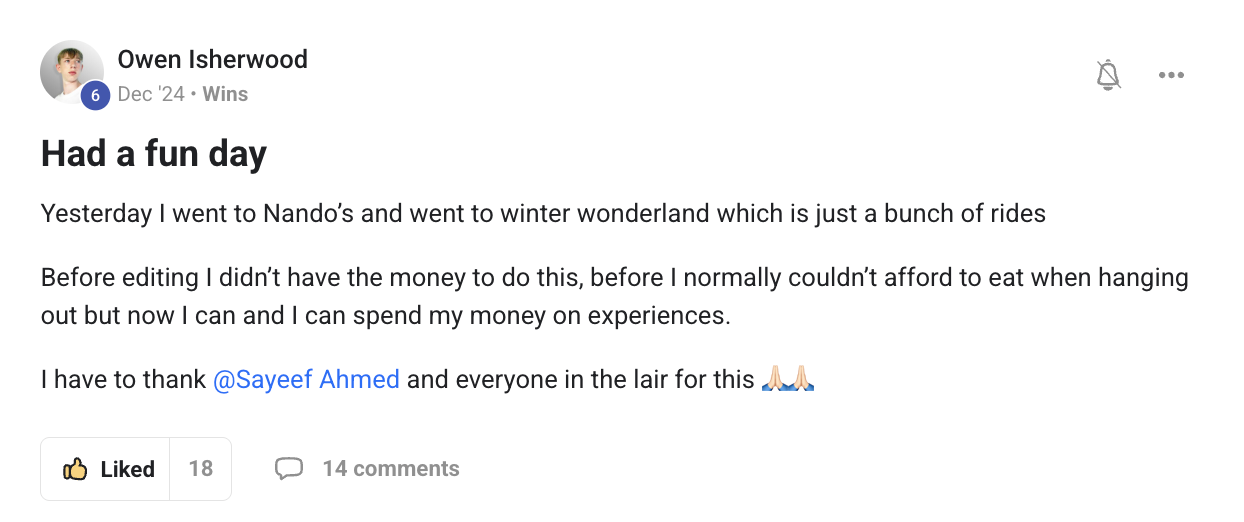Click the praying hands emoji
The width and height of the screenshot is (1244, 522).
[x=788, y=380]
